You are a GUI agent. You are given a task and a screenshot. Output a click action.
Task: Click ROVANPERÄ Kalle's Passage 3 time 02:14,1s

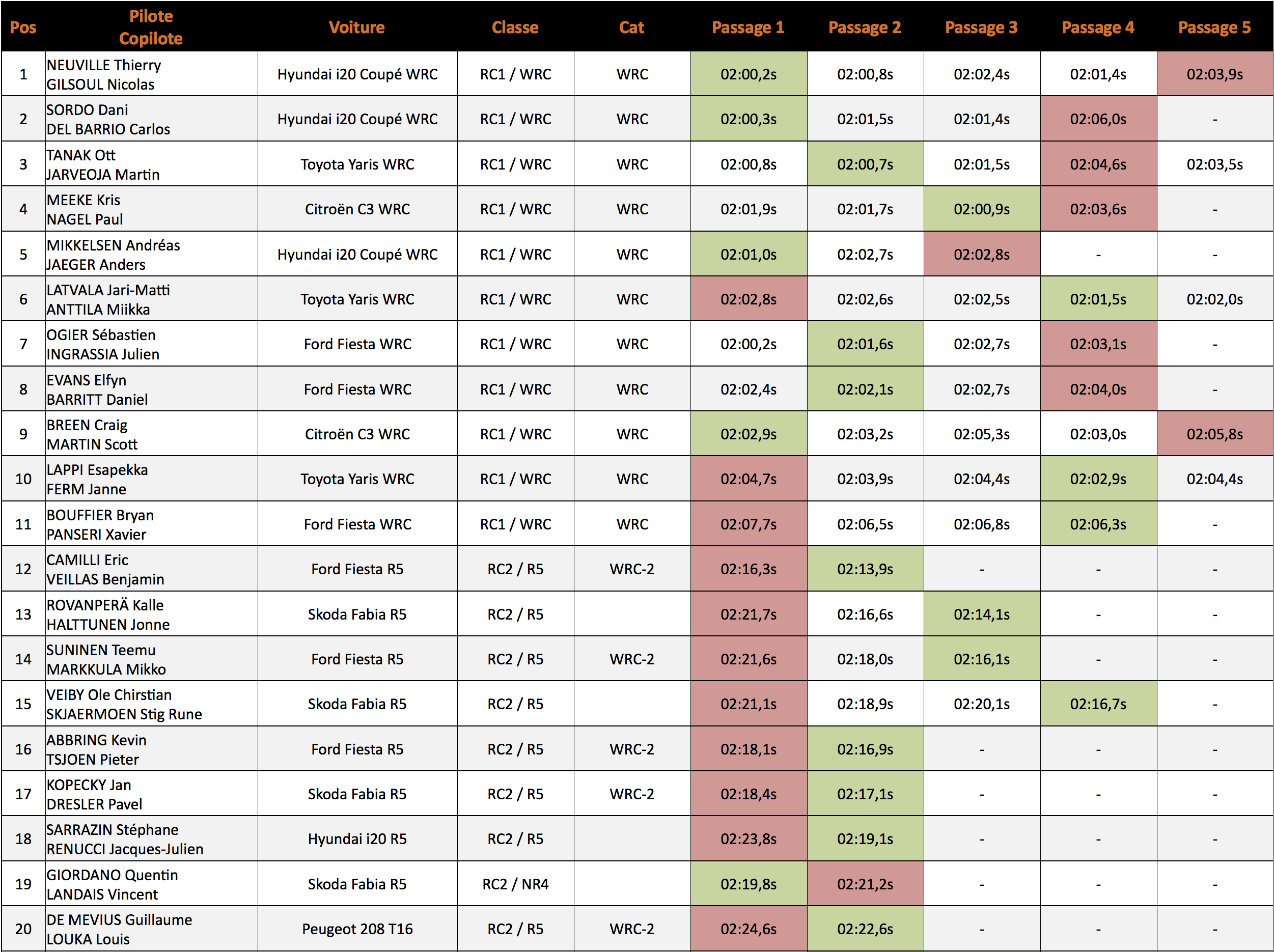pos(981,614)
